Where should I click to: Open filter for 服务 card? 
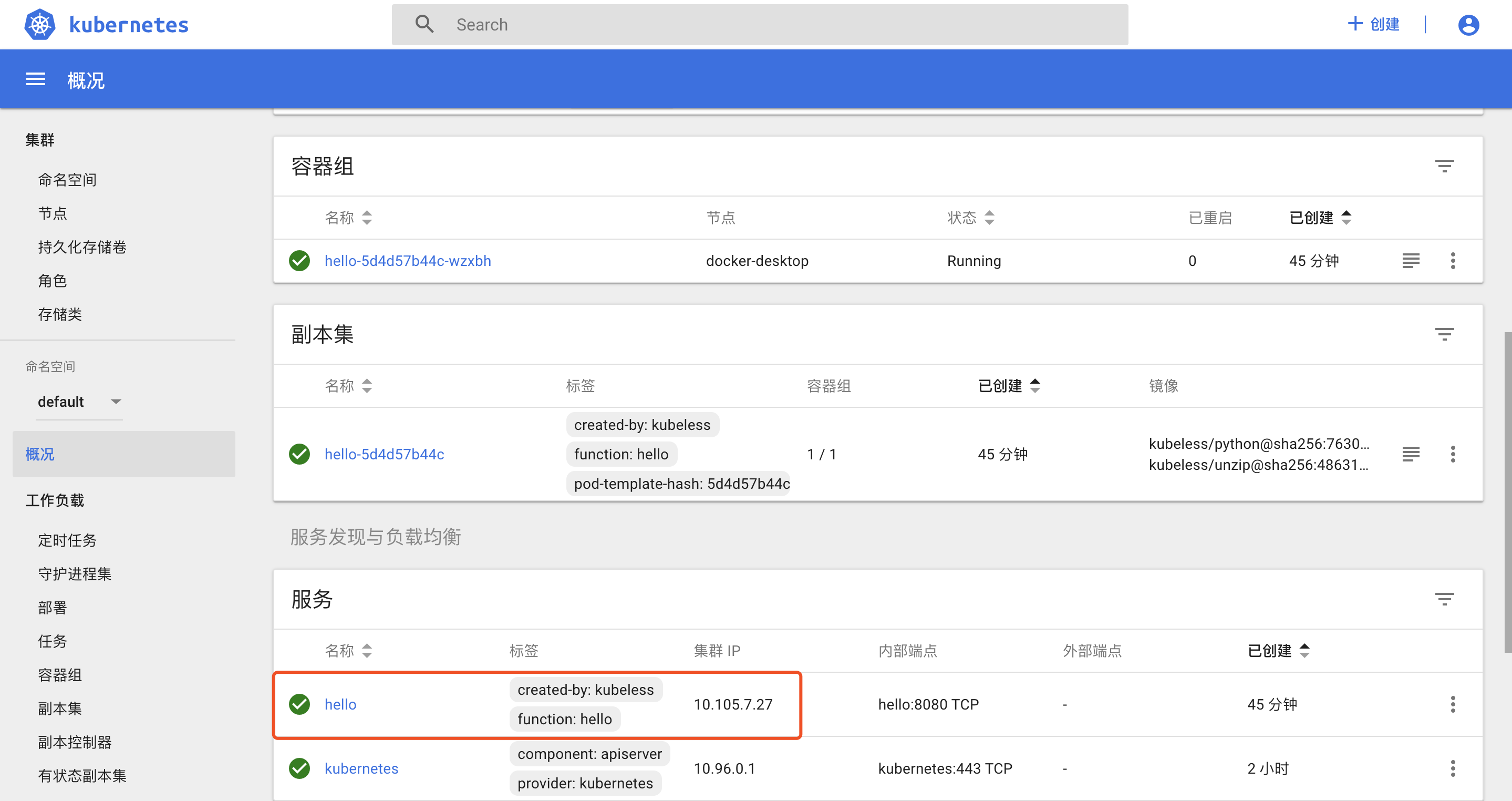pos(1444,599)
